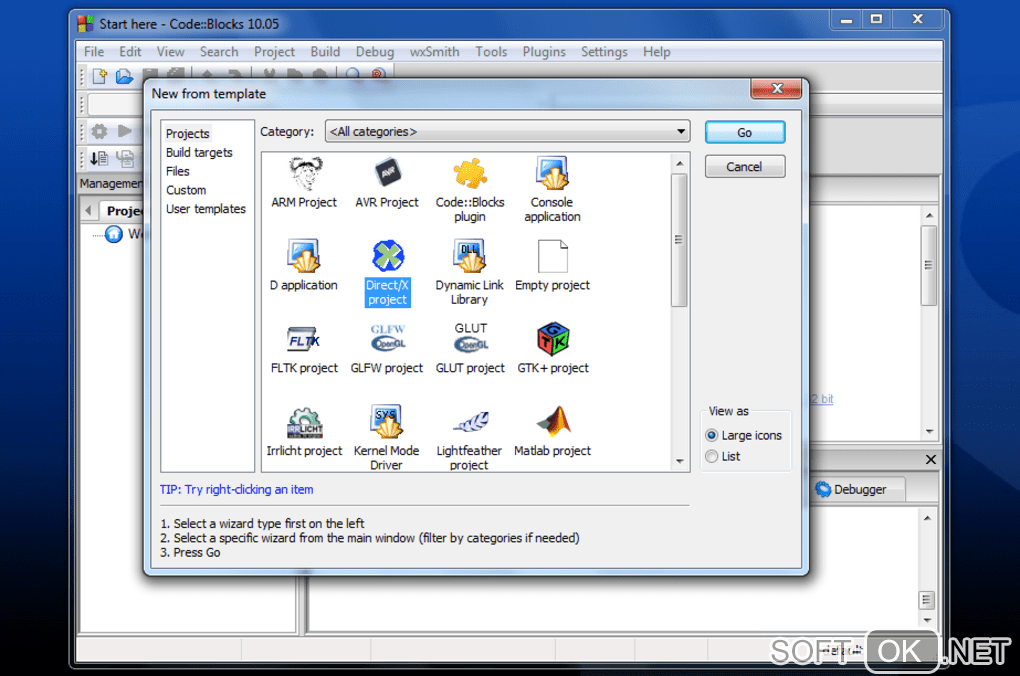Close the logs panel with X
Screen dimensions: 1020x676
931,460
